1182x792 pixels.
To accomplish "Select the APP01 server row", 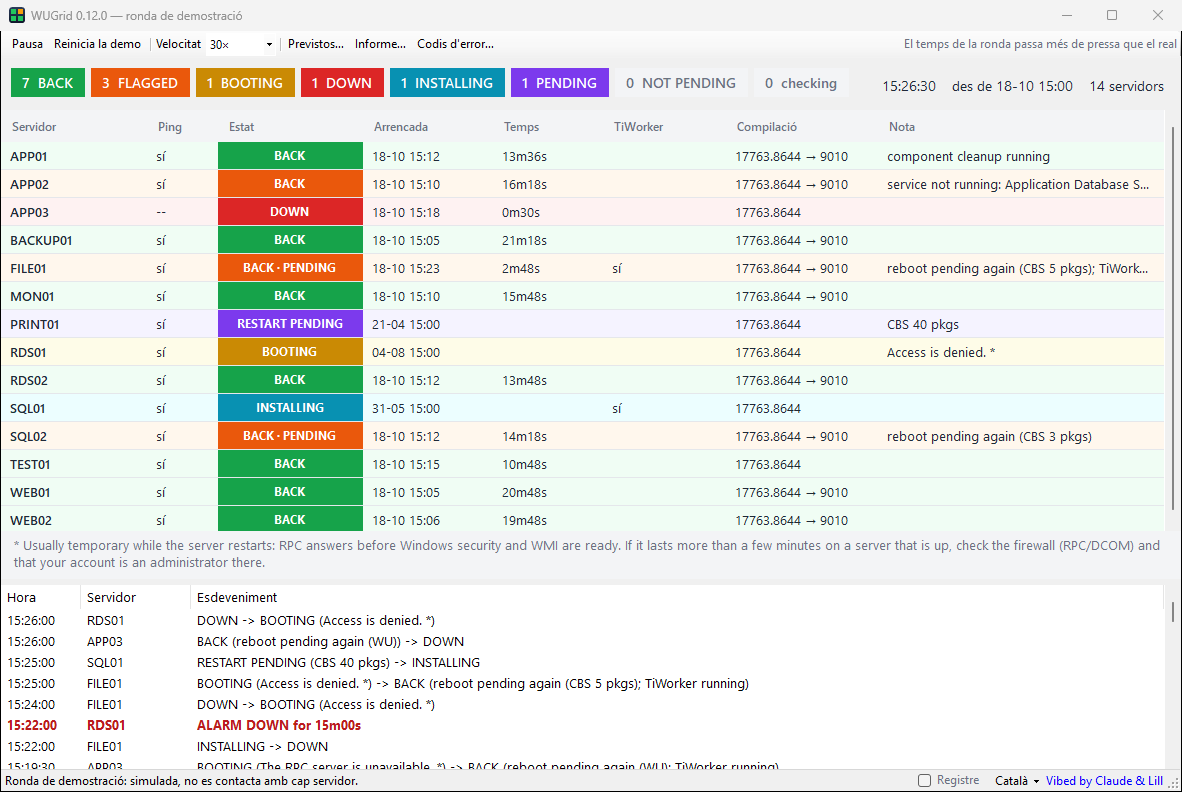I will [583, 156].
